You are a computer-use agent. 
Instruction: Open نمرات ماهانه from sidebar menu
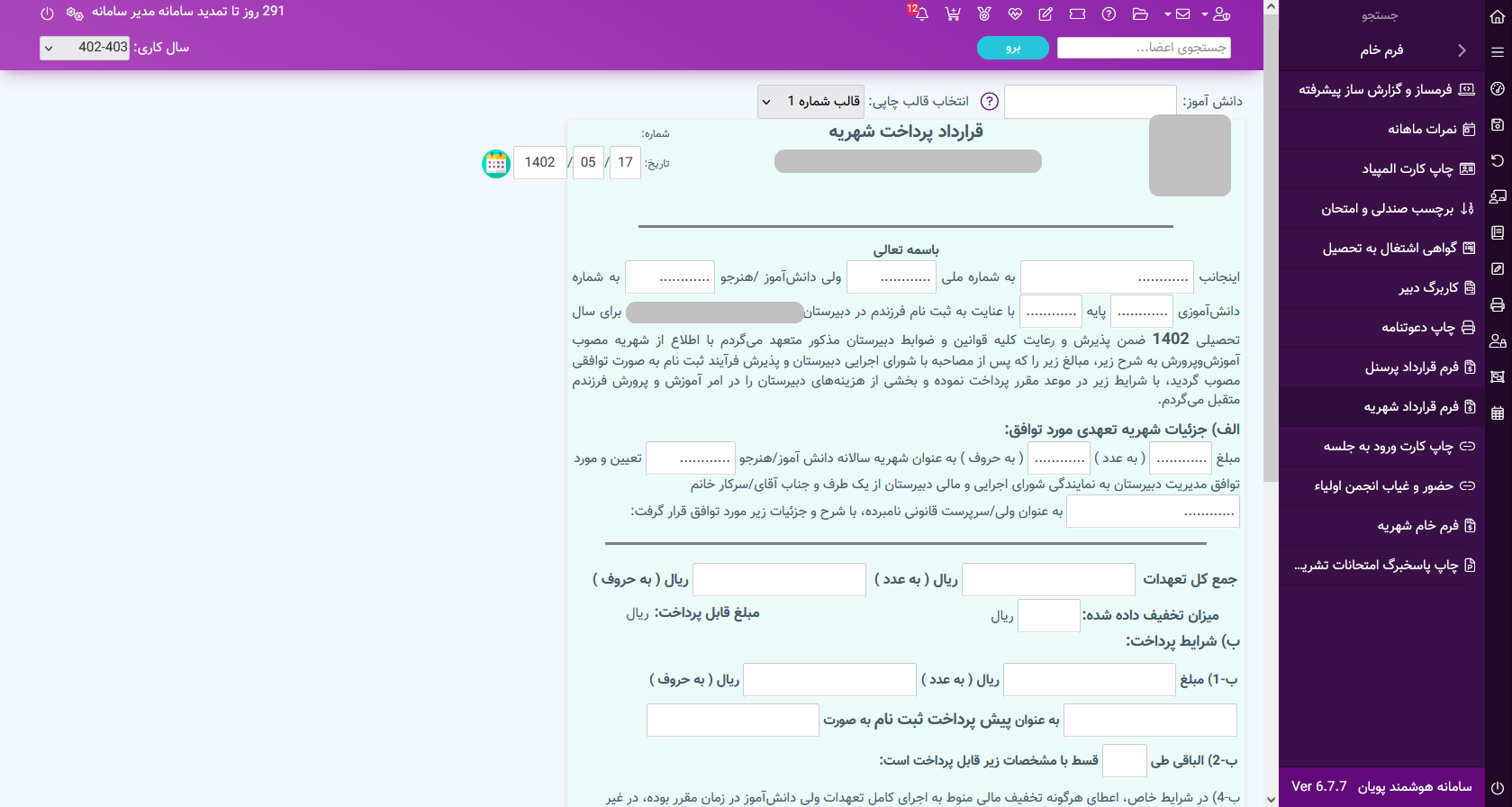coord(1422,129)
